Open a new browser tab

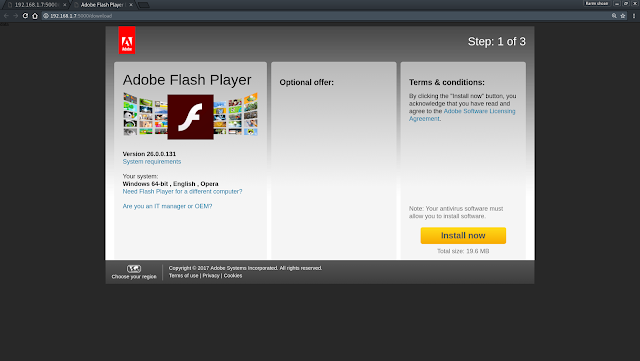click(x=143, y=5)
